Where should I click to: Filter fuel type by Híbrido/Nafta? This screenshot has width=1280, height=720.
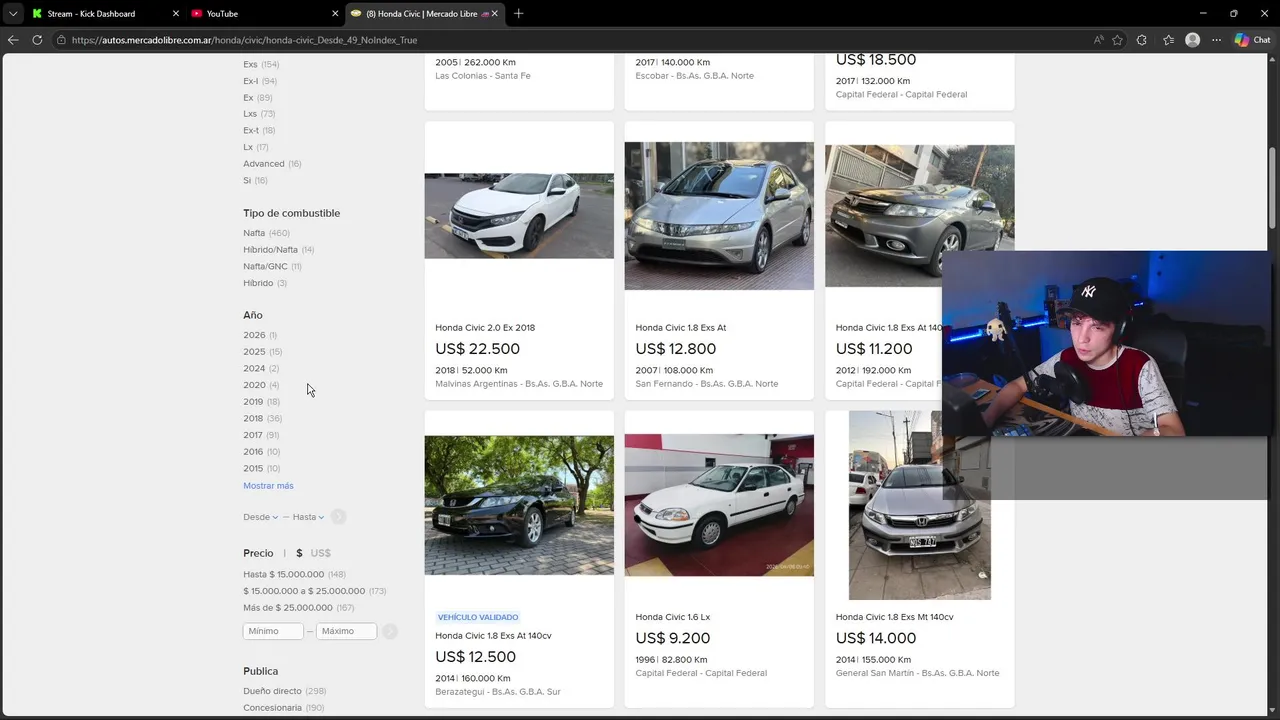pyautogui.click(x=278, y=250)
